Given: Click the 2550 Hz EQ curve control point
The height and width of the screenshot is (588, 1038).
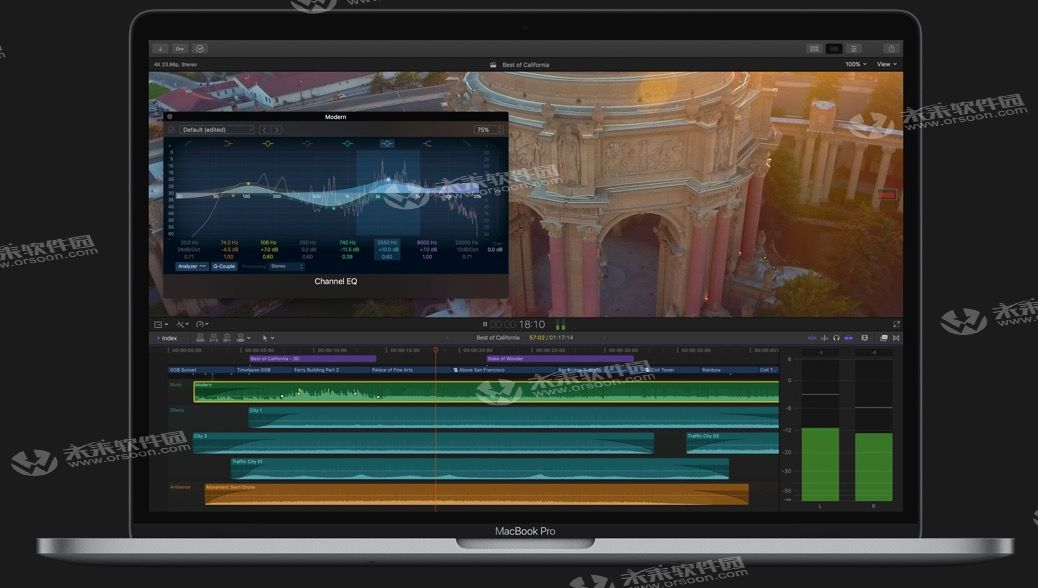Looking at the screenshot, I should pos(388,179).
